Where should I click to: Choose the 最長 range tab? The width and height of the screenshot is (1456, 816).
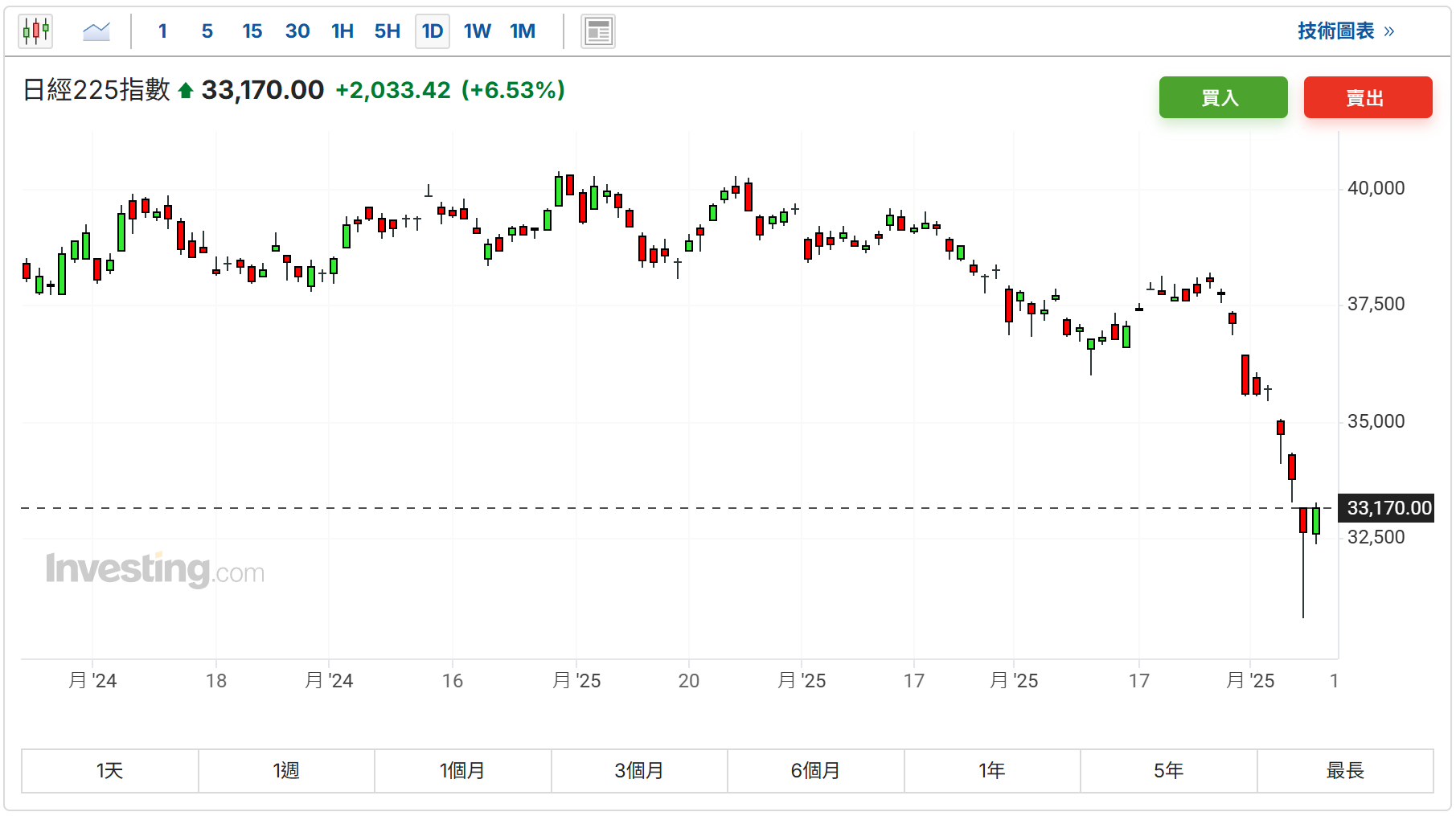coord(1346,771)
